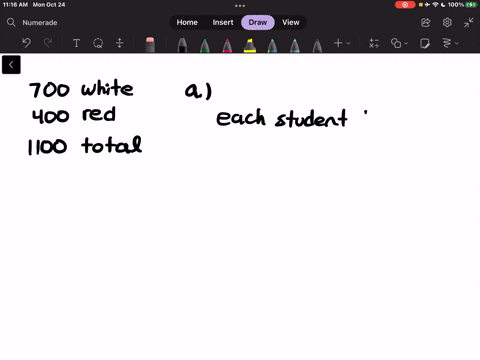480x360 pixels.
Task: Expand the ink tool dropdown arrow
Action: tap(457, 43)
